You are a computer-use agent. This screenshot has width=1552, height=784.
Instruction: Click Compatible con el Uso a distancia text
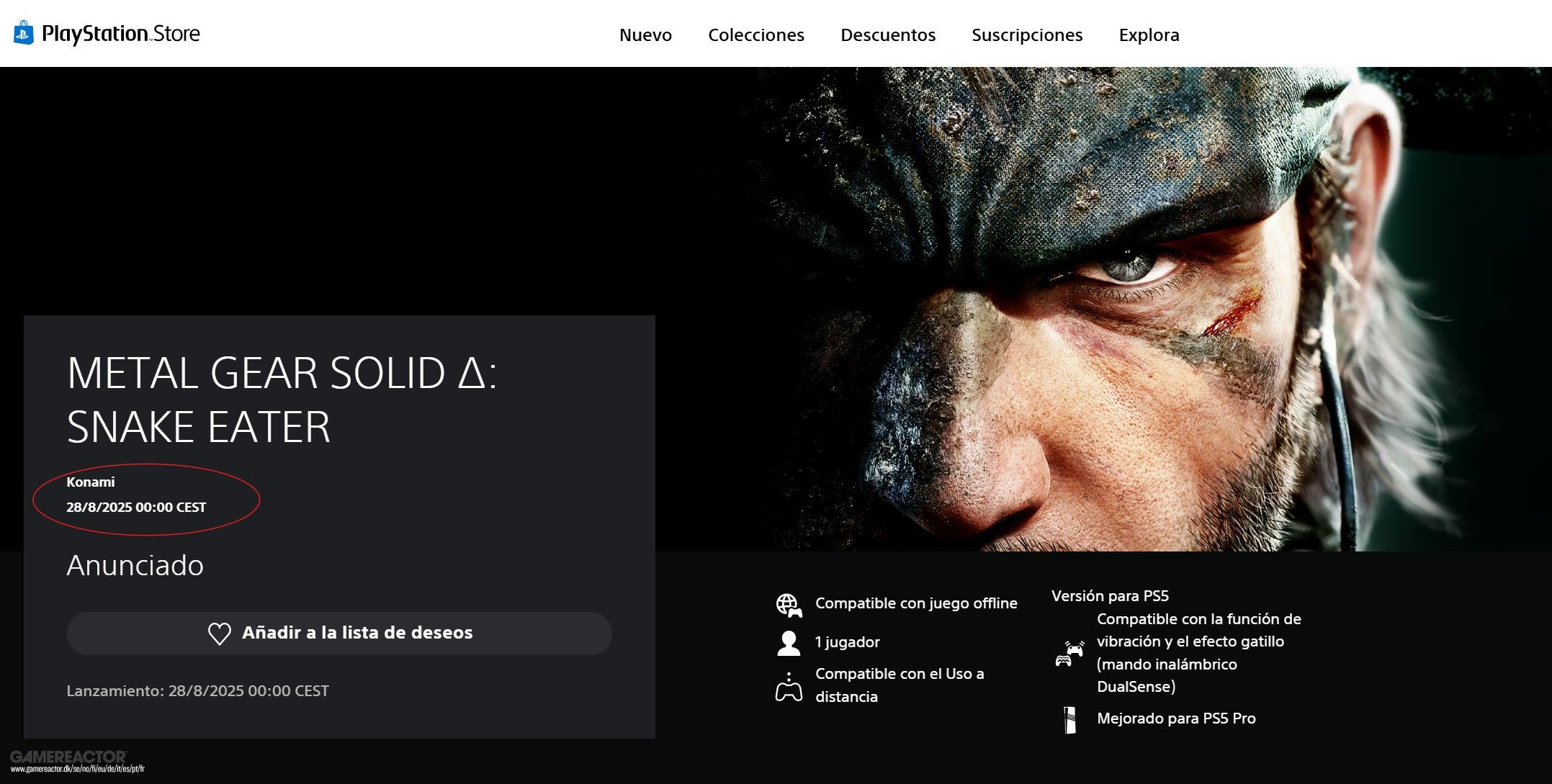tap(900, 685)
